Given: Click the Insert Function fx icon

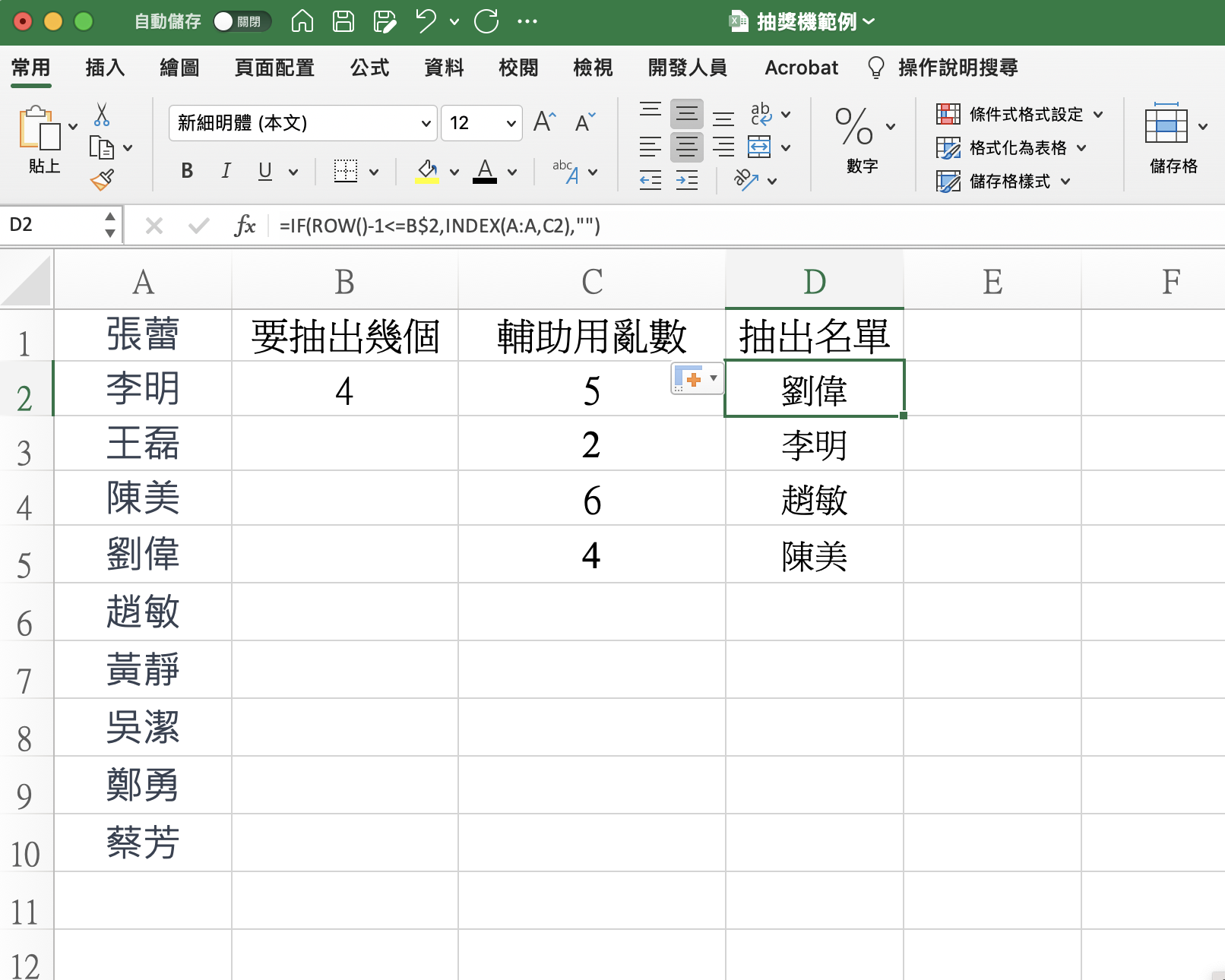Looking at the screenshot, I should click(x=245, y=226).
